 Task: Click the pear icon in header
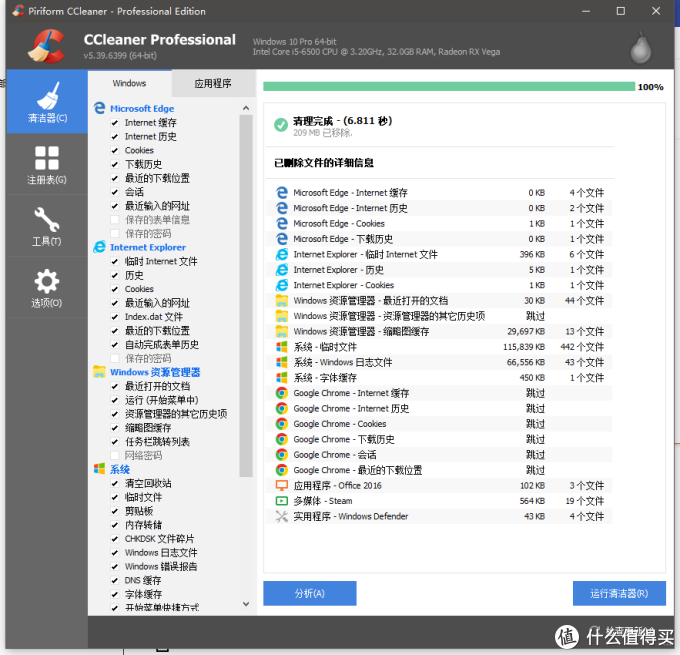641,48
